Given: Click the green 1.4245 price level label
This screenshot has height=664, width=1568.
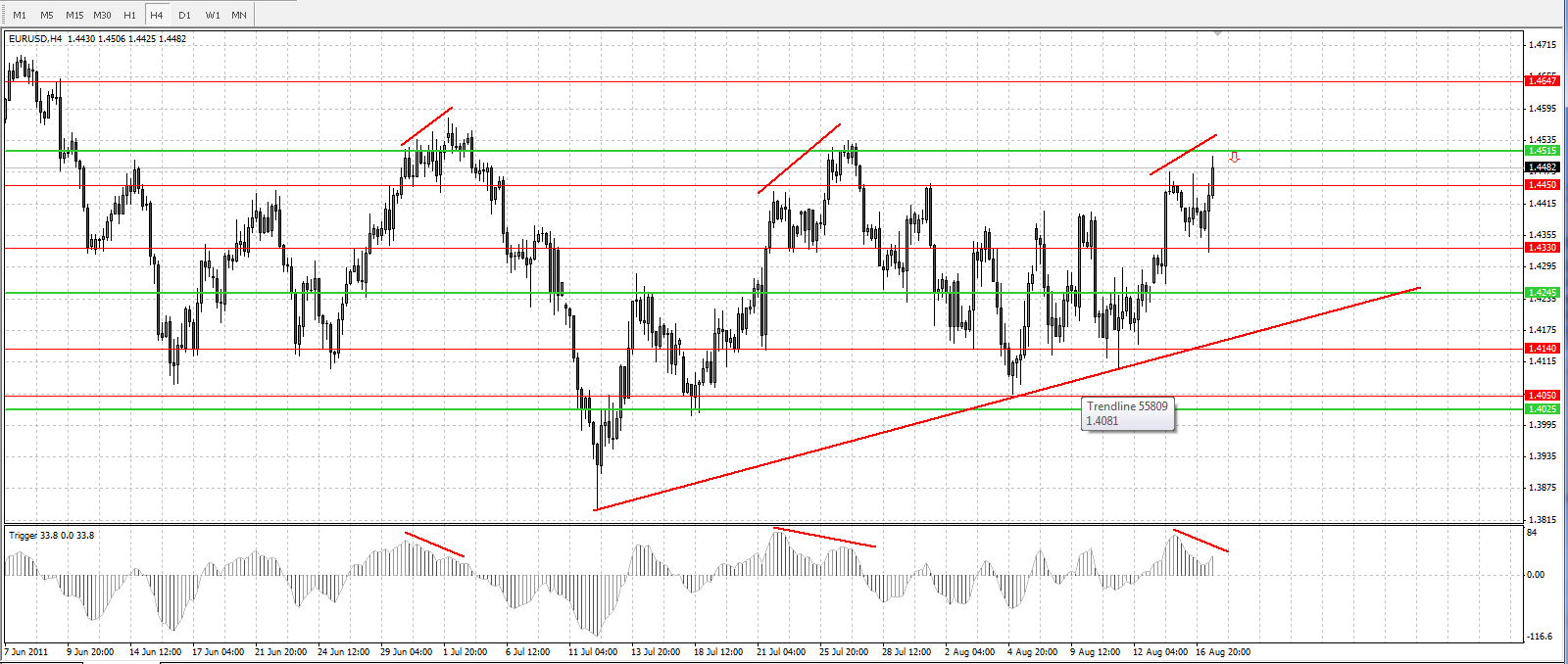Looking at the screenshot, I should 1543,293.
